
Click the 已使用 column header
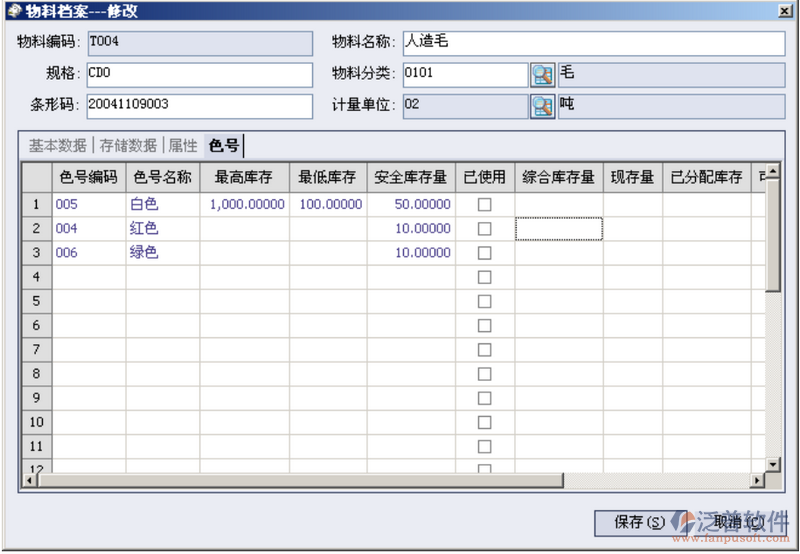(x=485, y=178)
